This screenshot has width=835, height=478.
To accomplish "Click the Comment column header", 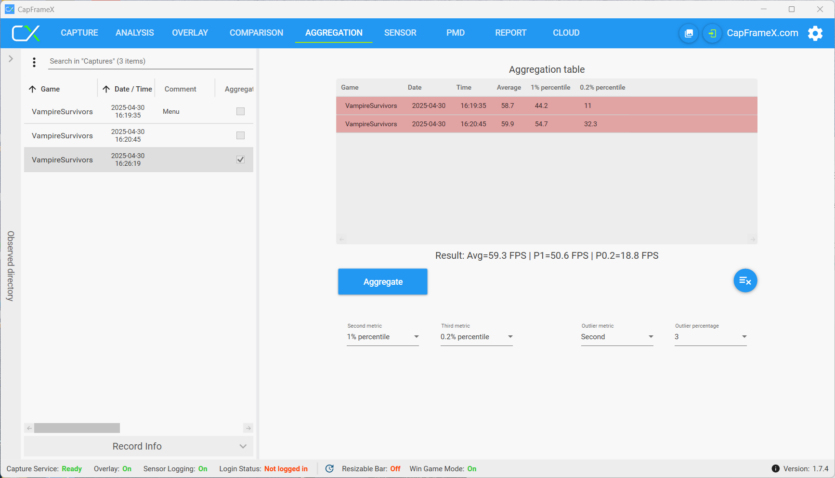I will point(180,89).
